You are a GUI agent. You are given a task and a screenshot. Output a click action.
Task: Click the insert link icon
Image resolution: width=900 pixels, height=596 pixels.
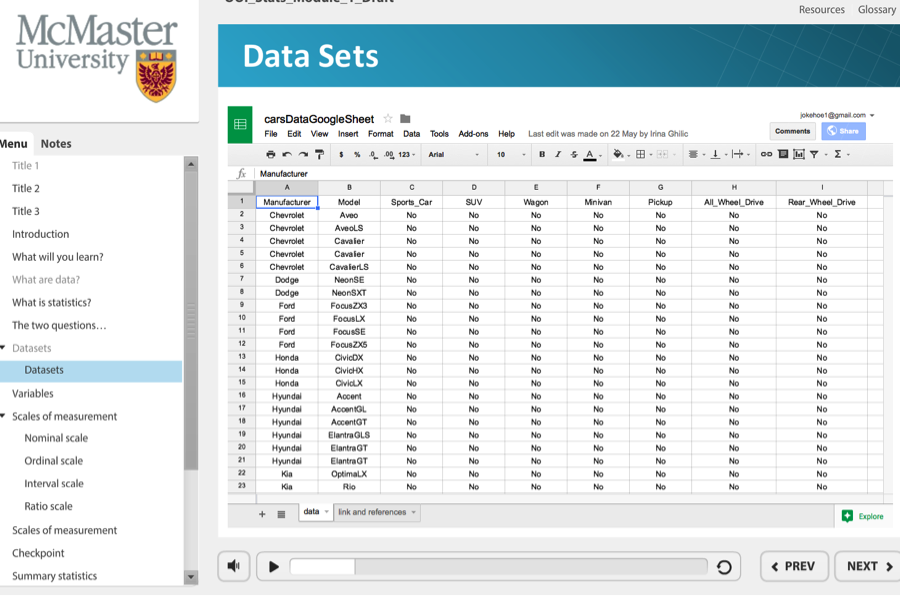(766, 155)
